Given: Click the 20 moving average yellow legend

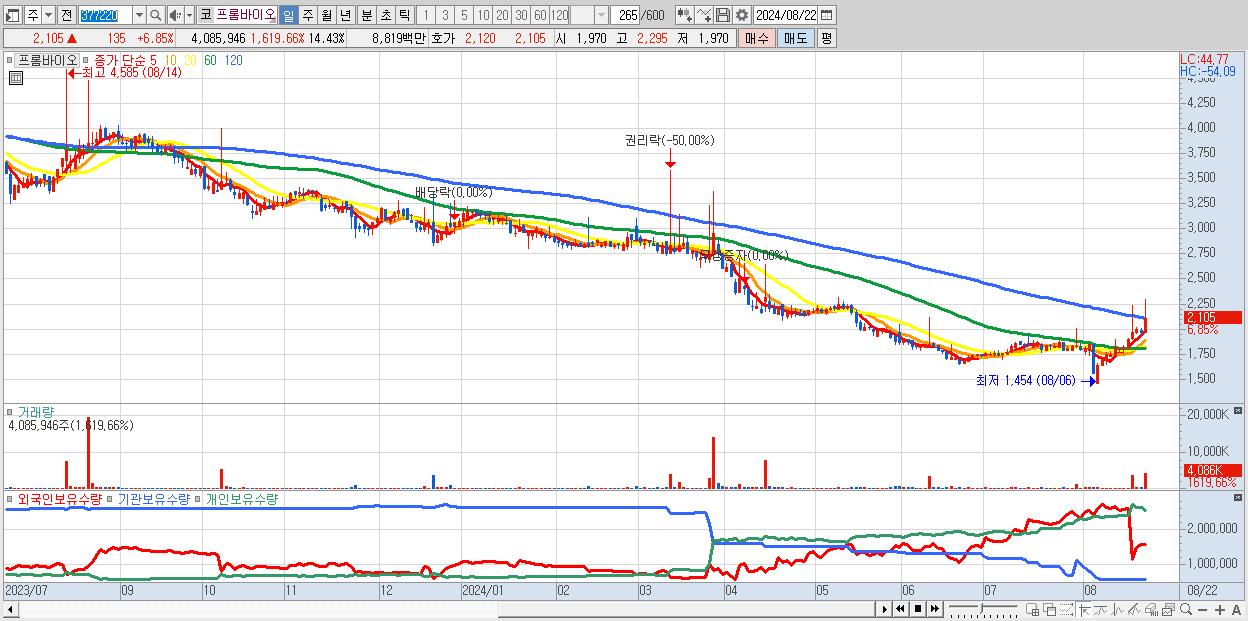Looking at the screenshot, I should [x=190, y=60].
